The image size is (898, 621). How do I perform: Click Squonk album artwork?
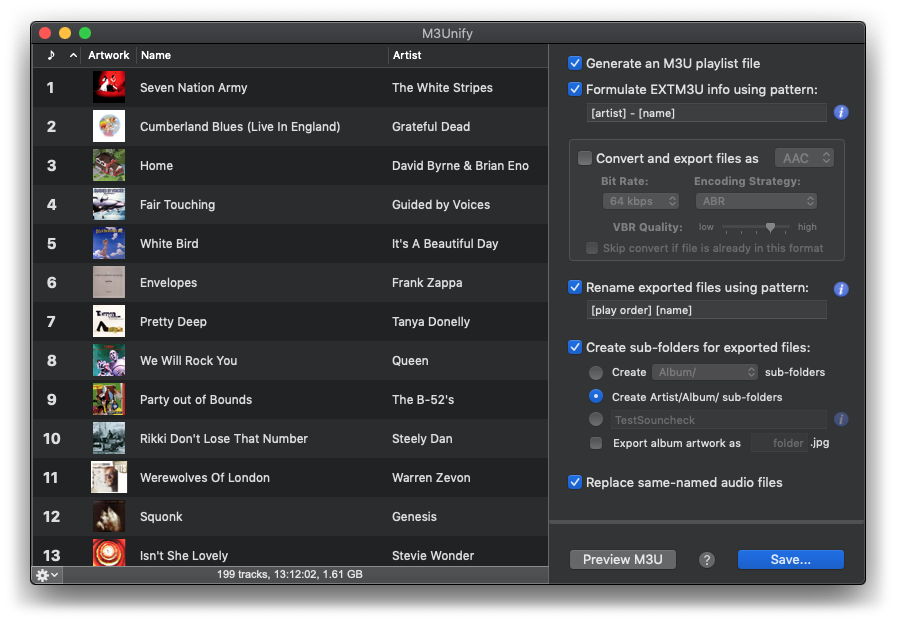(109, 516)
